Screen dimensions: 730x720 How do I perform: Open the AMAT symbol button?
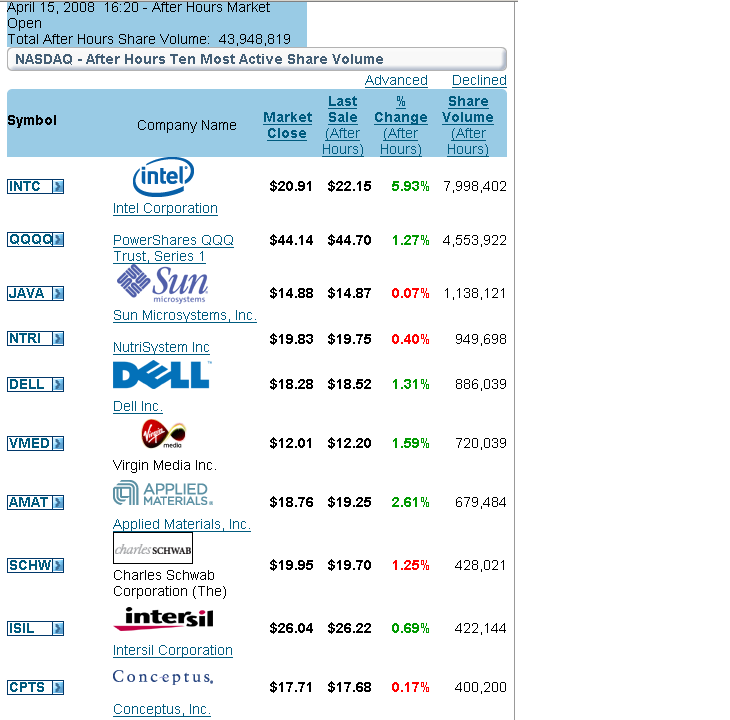(35, 503)
